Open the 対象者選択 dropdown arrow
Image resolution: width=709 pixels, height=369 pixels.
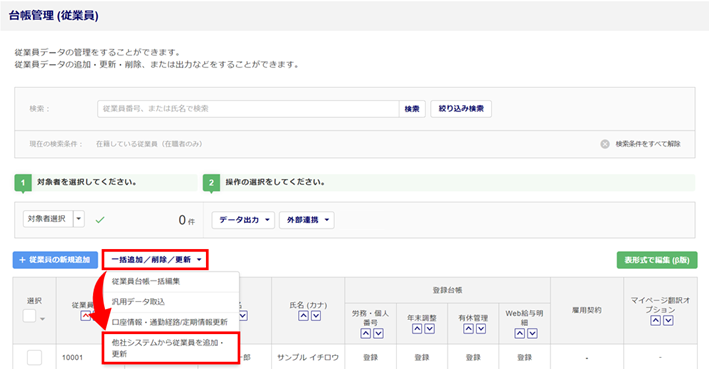[x=79, y=219]
